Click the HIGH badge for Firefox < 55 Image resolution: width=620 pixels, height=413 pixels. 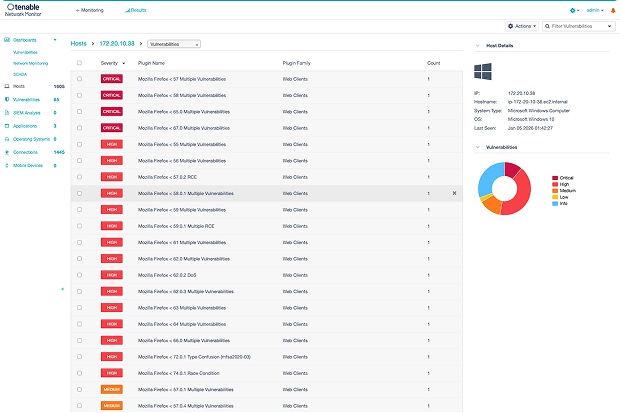pos(112,144)
